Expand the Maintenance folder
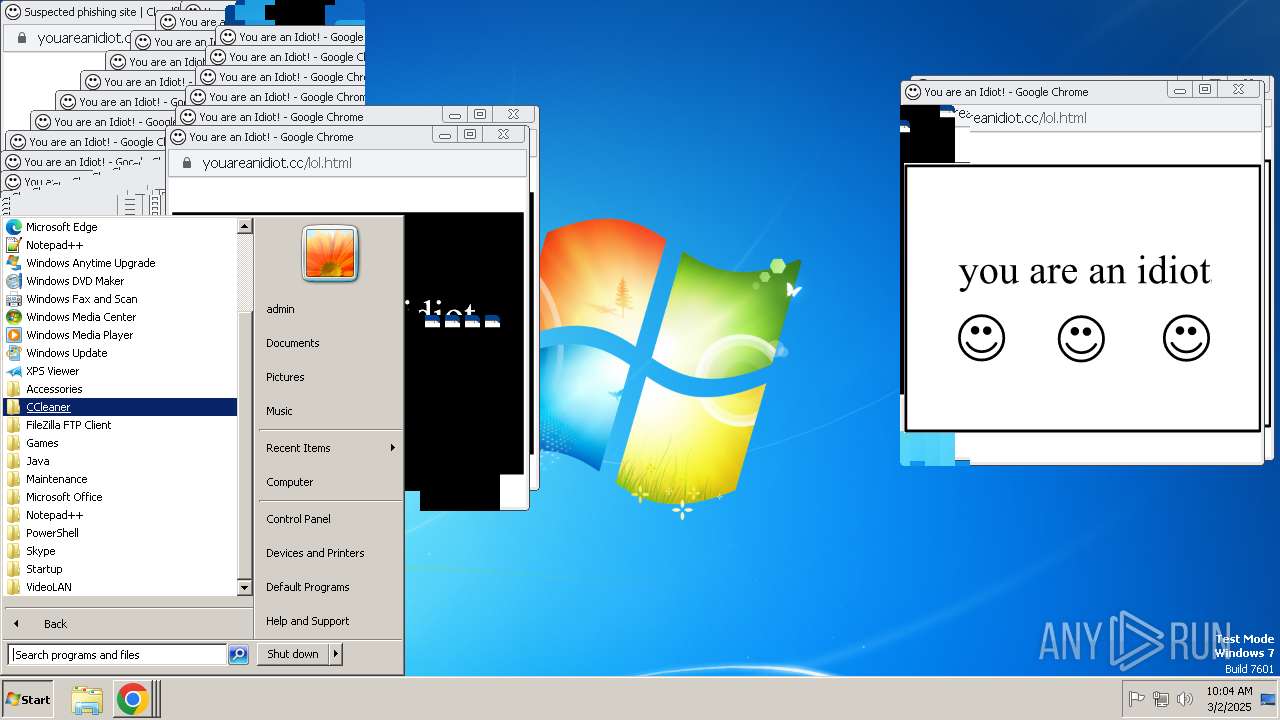This screenshot has width=1280, height=720. [x=120, y=479]
